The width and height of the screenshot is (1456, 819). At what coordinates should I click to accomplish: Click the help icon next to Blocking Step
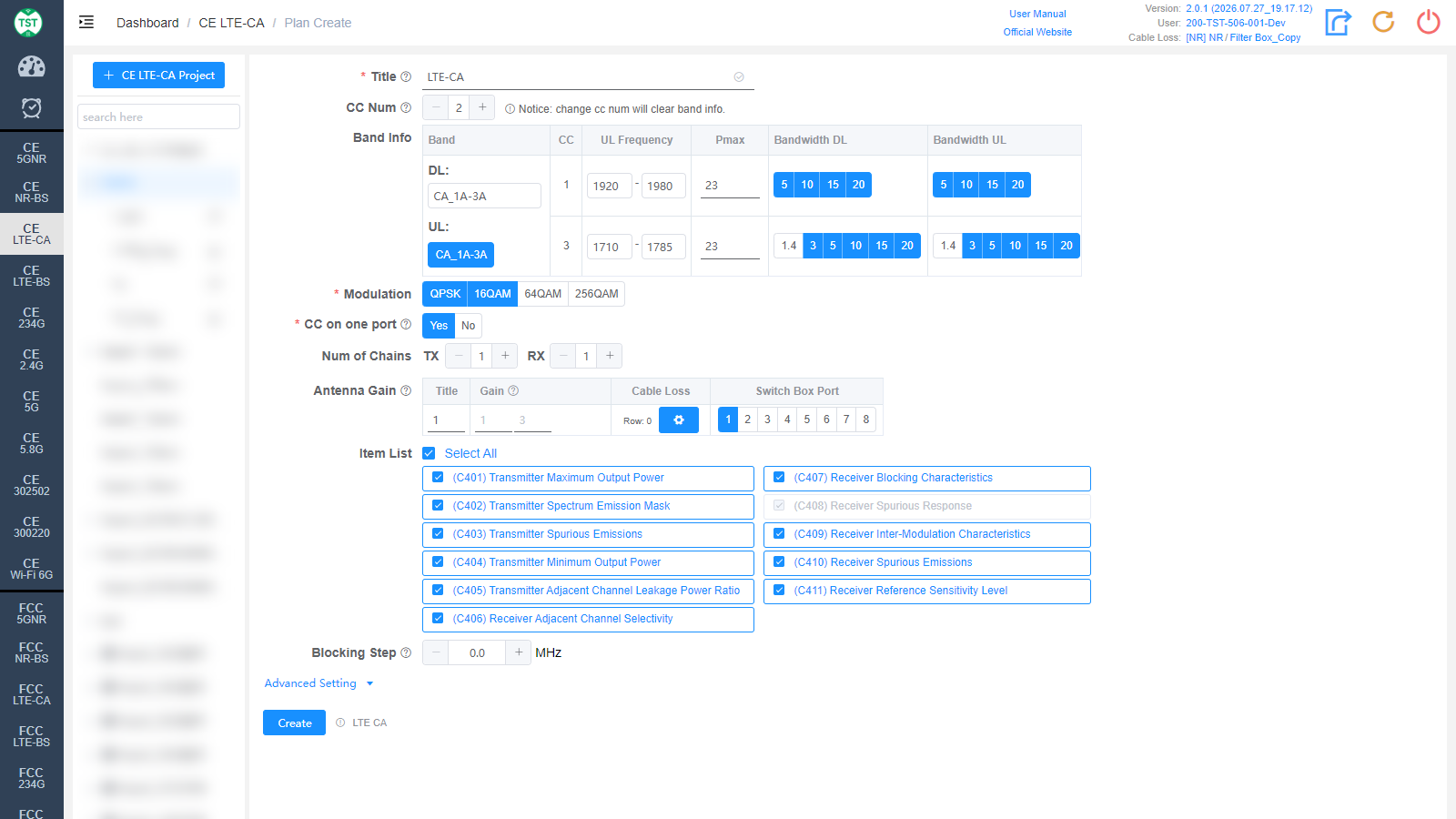(406, 652)
